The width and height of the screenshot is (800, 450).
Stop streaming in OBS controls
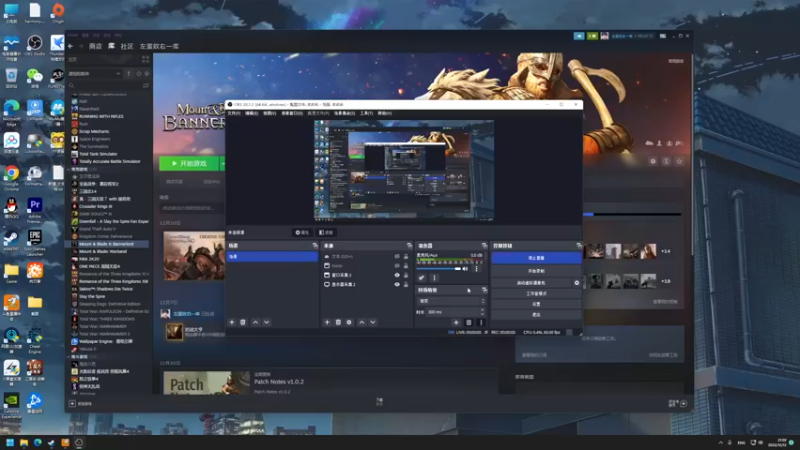point(536,258)
